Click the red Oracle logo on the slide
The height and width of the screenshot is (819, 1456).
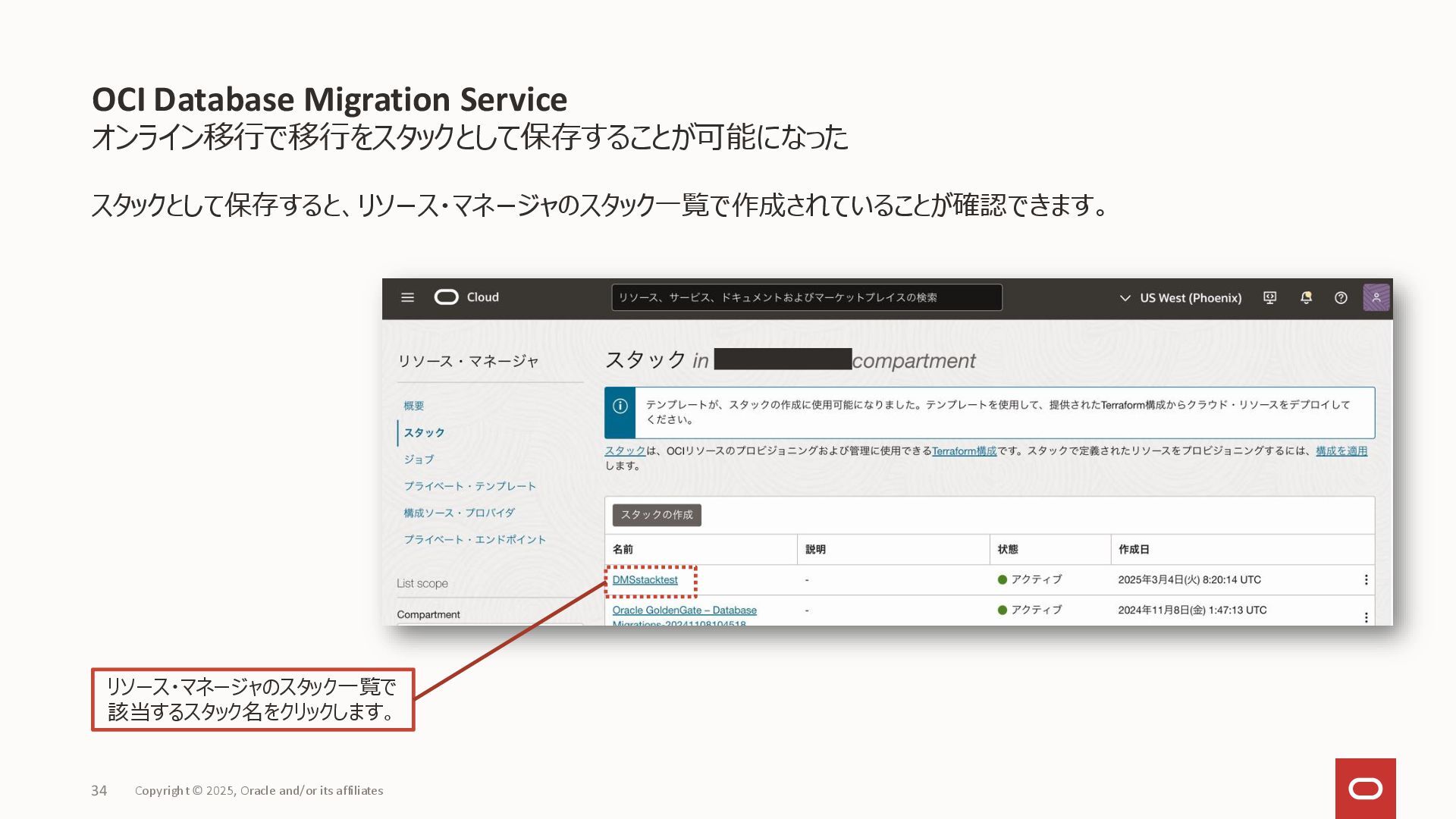1365,789
